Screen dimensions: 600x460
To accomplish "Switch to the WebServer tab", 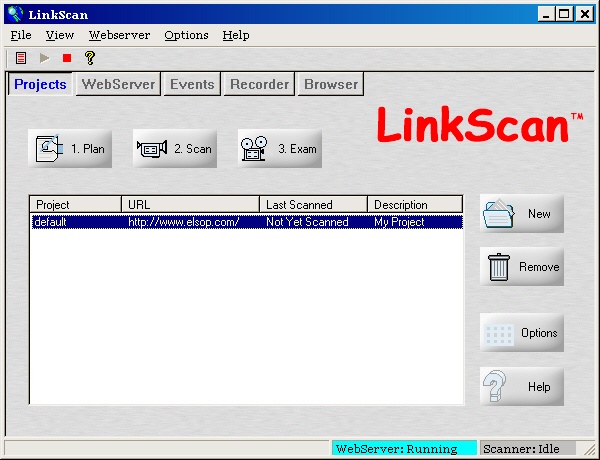I will point(118,84).
